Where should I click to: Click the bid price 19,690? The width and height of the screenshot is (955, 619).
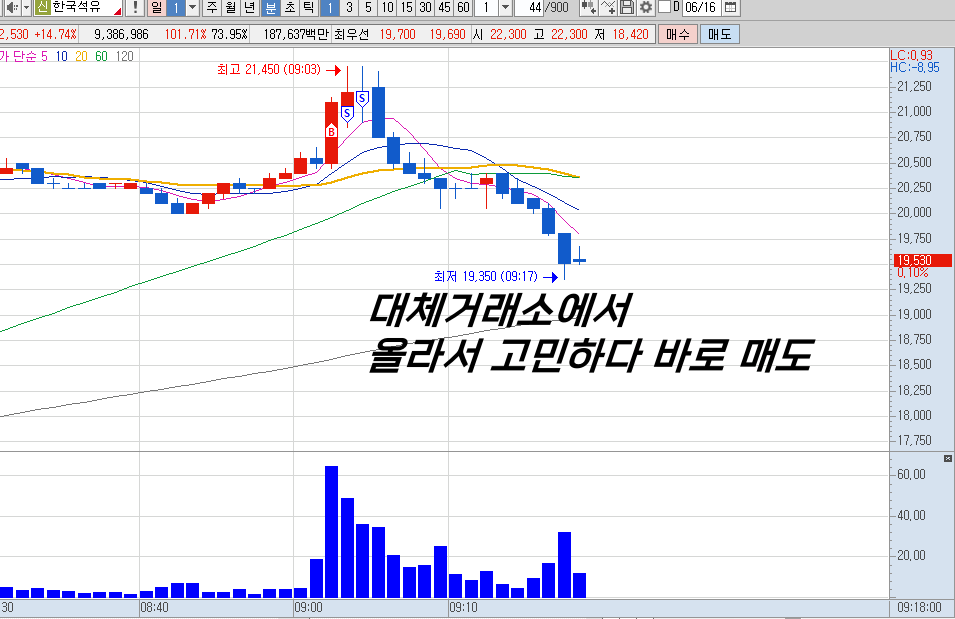coord(447,34)
